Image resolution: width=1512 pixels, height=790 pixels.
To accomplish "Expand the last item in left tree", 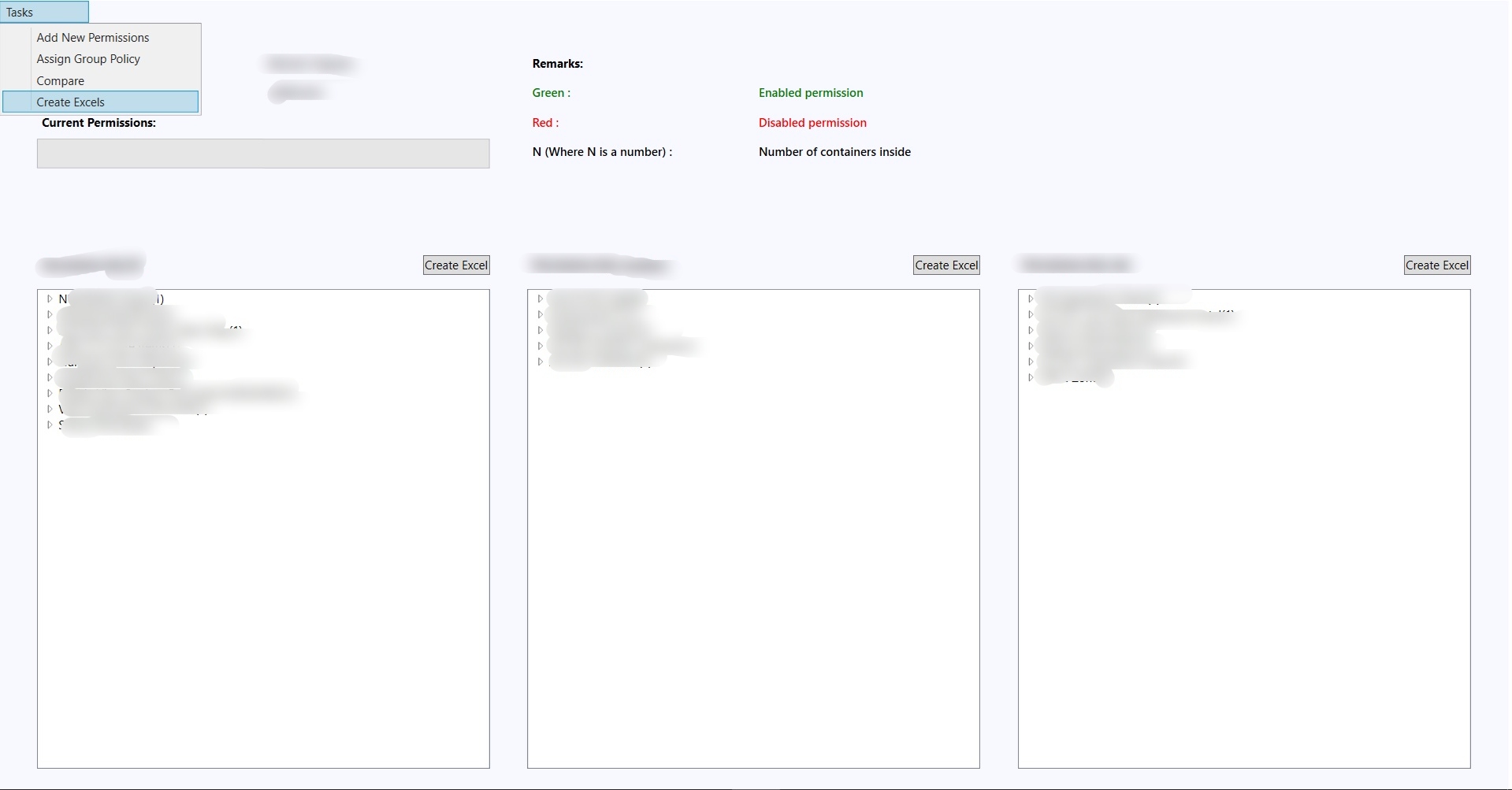I will 50,425.
